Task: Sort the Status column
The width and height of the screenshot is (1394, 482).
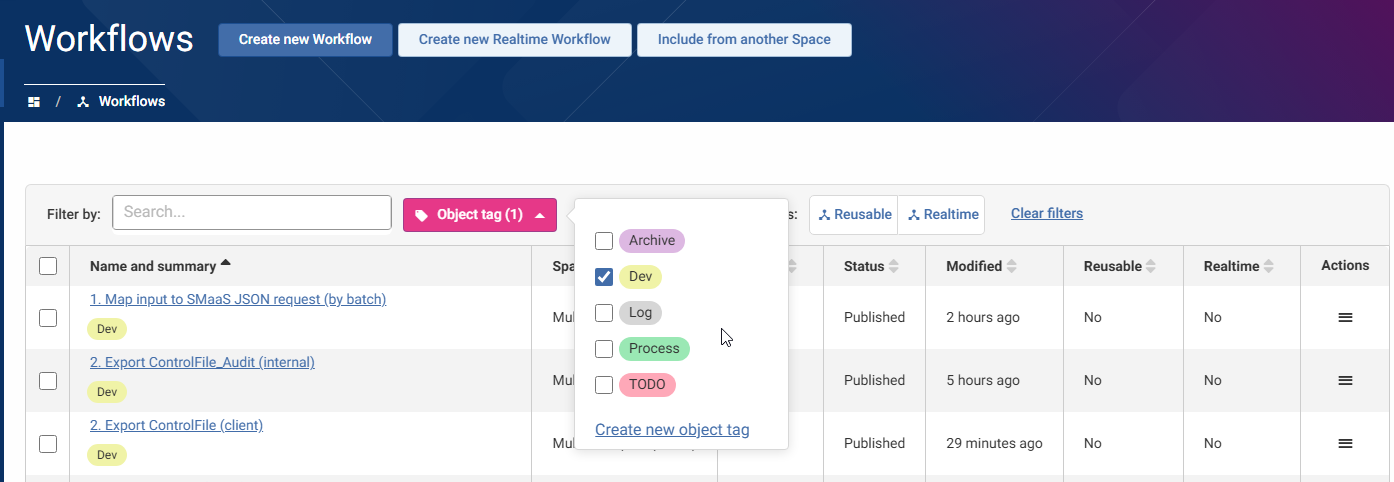Action: [894, 266]
